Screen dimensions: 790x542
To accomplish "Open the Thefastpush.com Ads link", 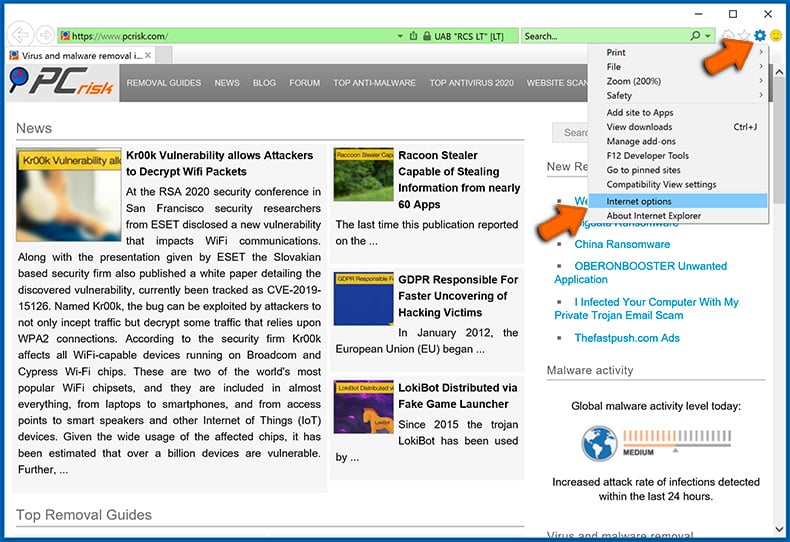I will pyautogui.click(x=627, y=338).
